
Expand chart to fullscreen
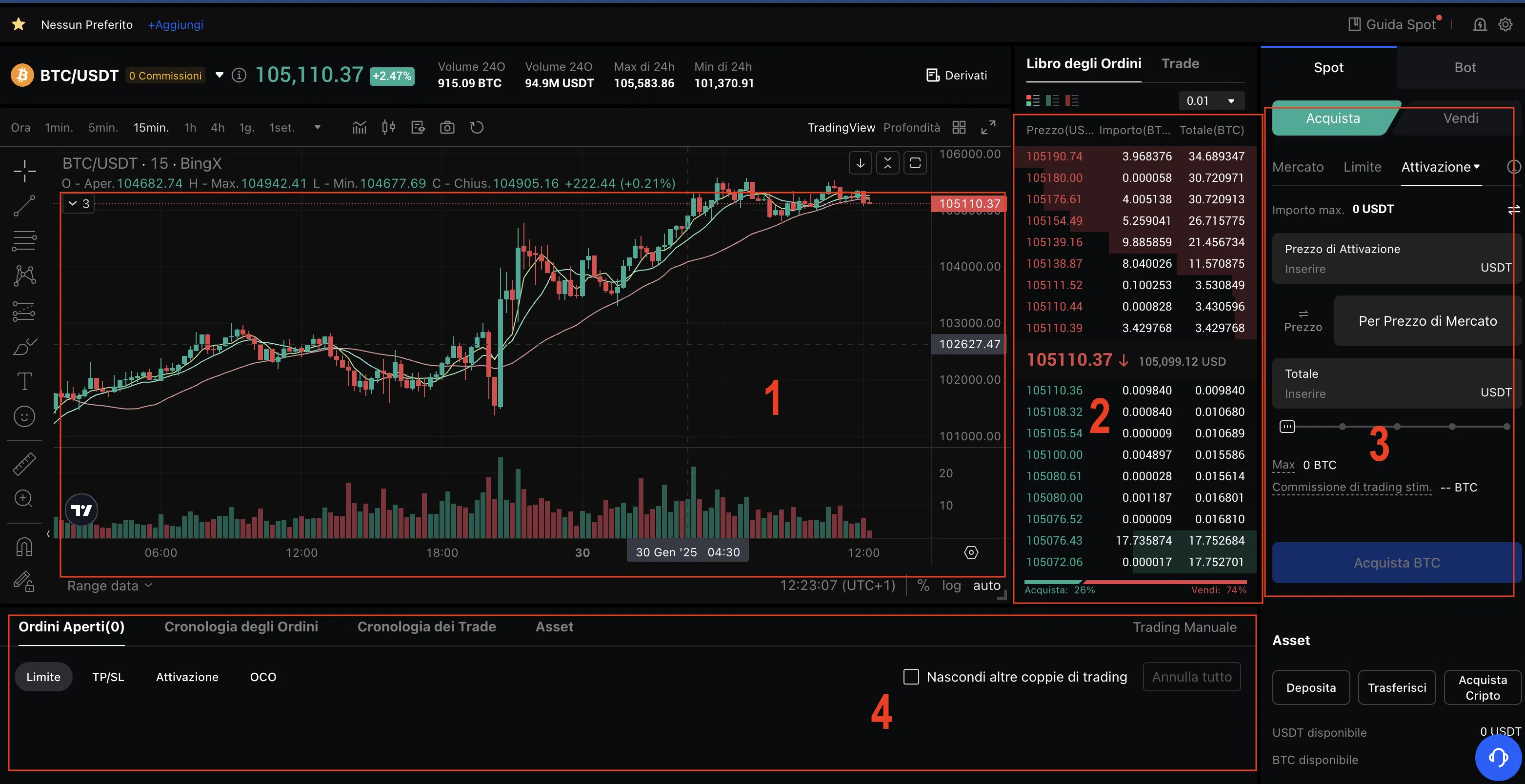(988, 128)
